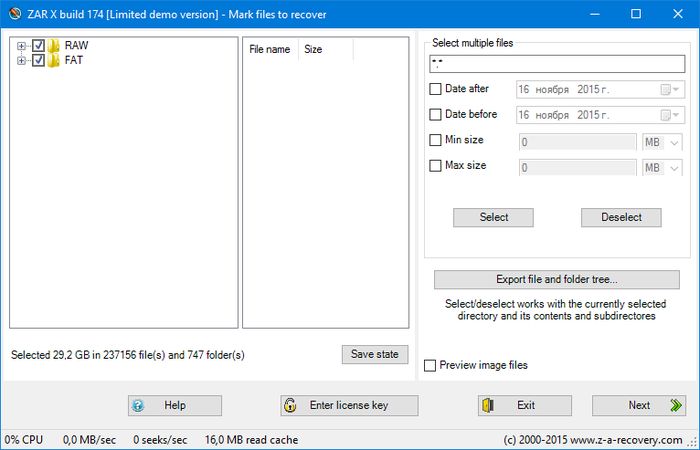Viewport: 700px width, 450px height.
Task: Click the Exit door icon
Action: pos(488,406)
